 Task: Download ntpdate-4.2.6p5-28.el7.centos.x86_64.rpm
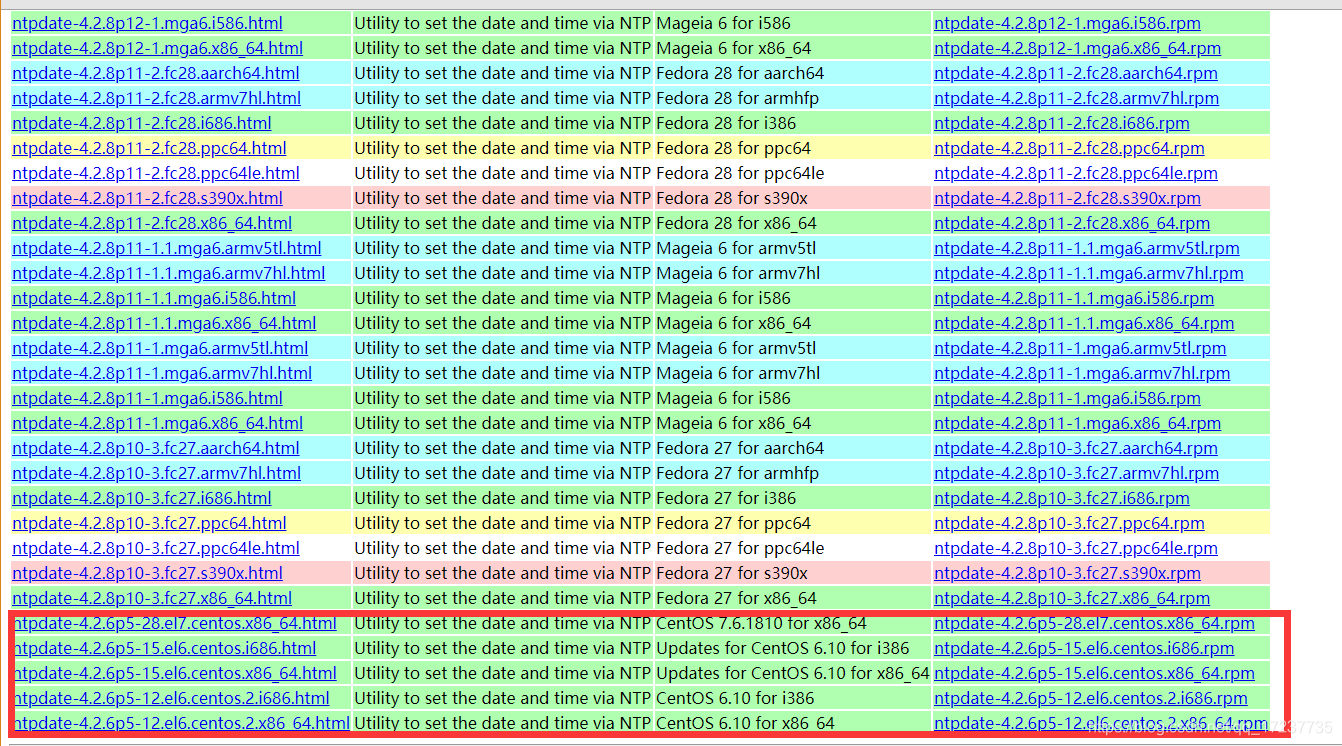tap(1094, 623)
